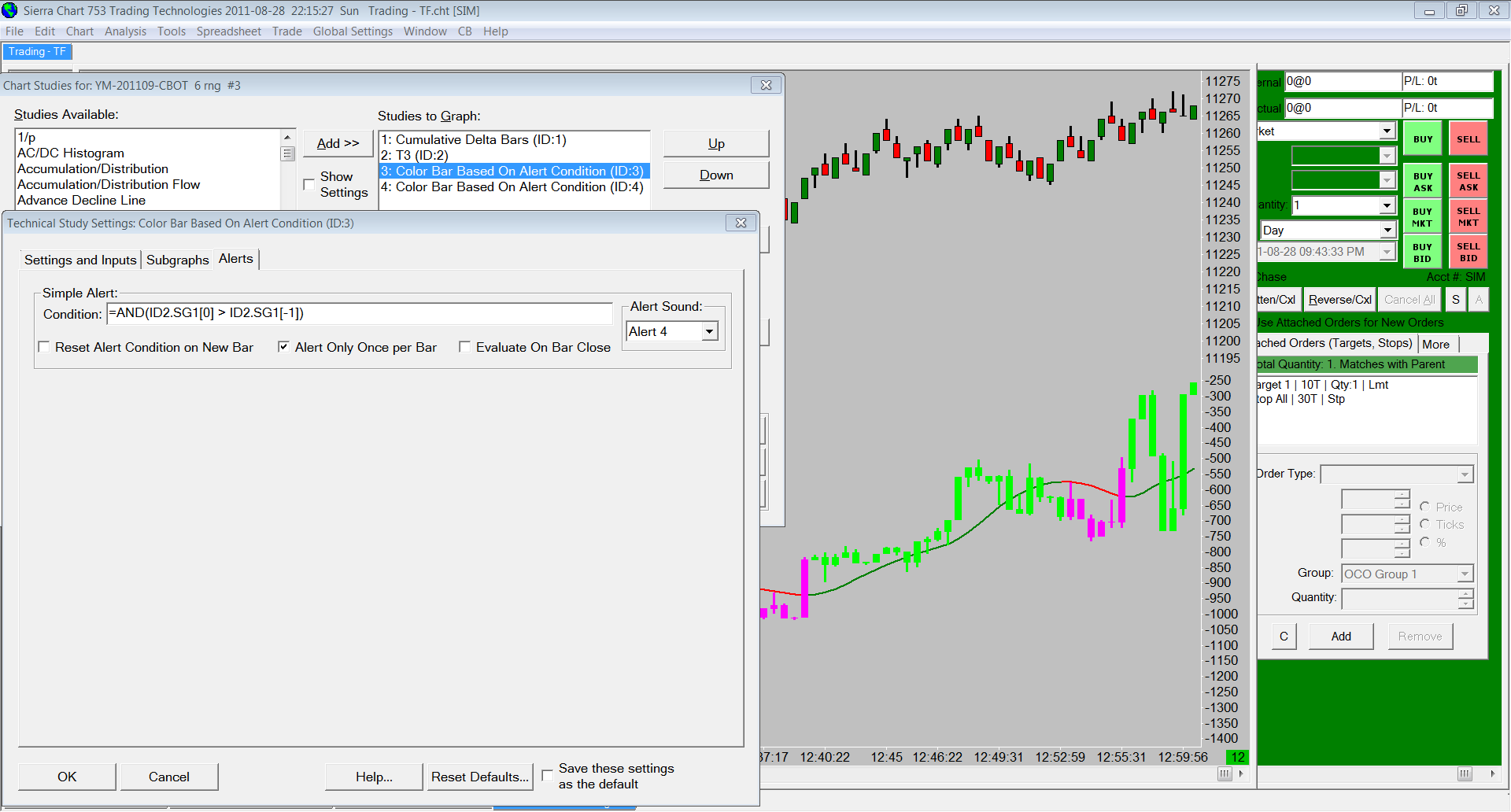Image resolution: width=1511 pixels, height=812 pixels.
Task: Click chart horizontal scrollbar right arrow
Action: (x=1241, y=773)
